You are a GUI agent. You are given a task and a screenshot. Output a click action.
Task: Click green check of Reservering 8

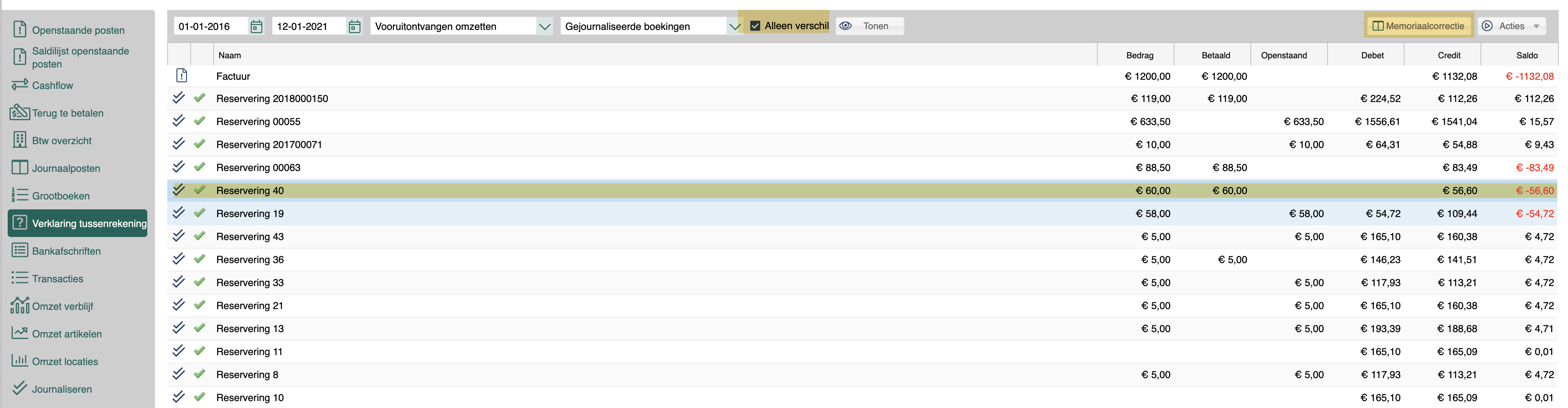pyautogui.click(x=200, y=374)
